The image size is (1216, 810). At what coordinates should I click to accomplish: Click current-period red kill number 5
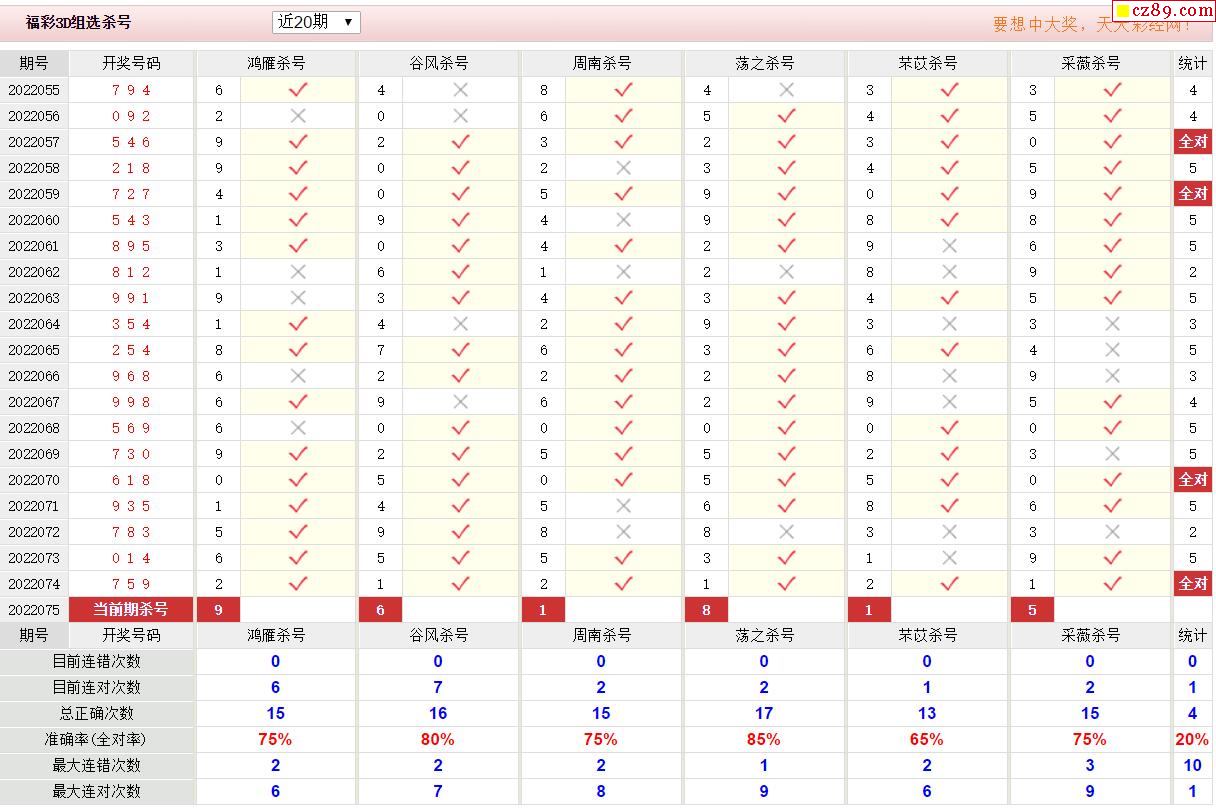(x=1033, y=610)
